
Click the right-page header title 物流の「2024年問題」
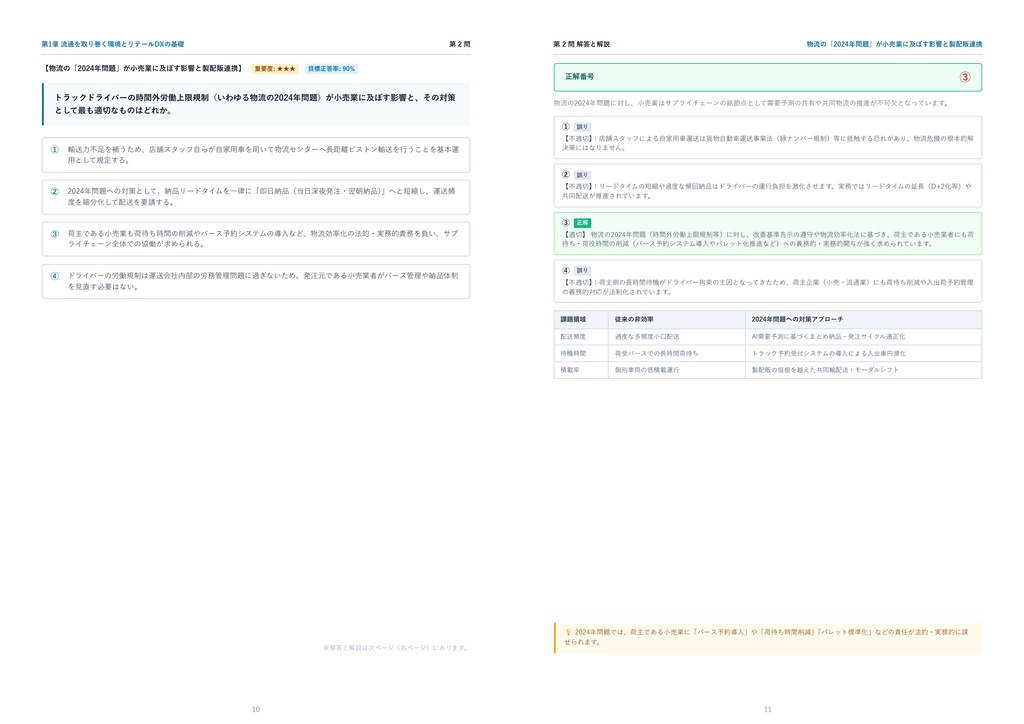894,44
